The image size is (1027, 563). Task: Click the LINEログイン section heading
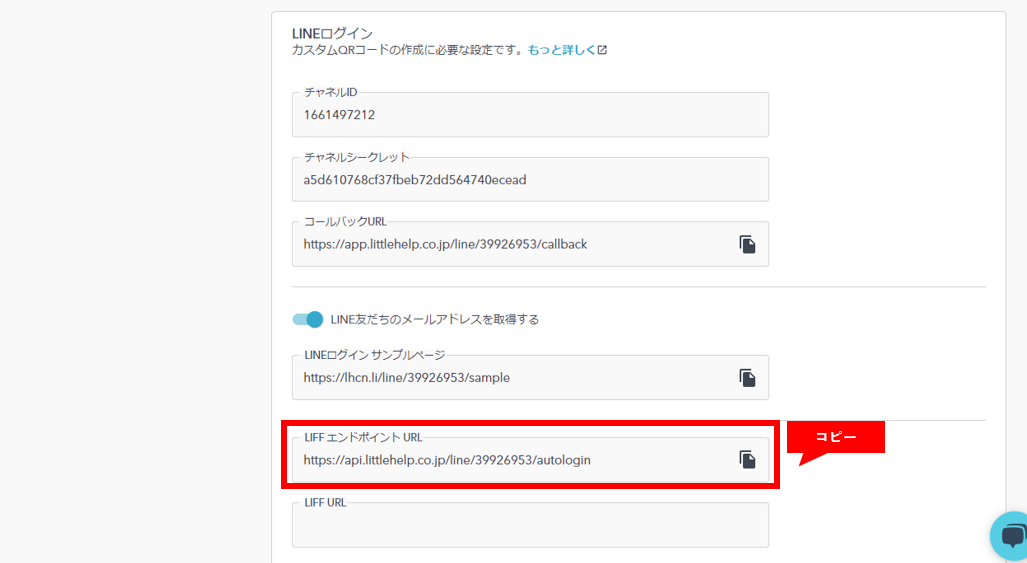tap(333, 33)
